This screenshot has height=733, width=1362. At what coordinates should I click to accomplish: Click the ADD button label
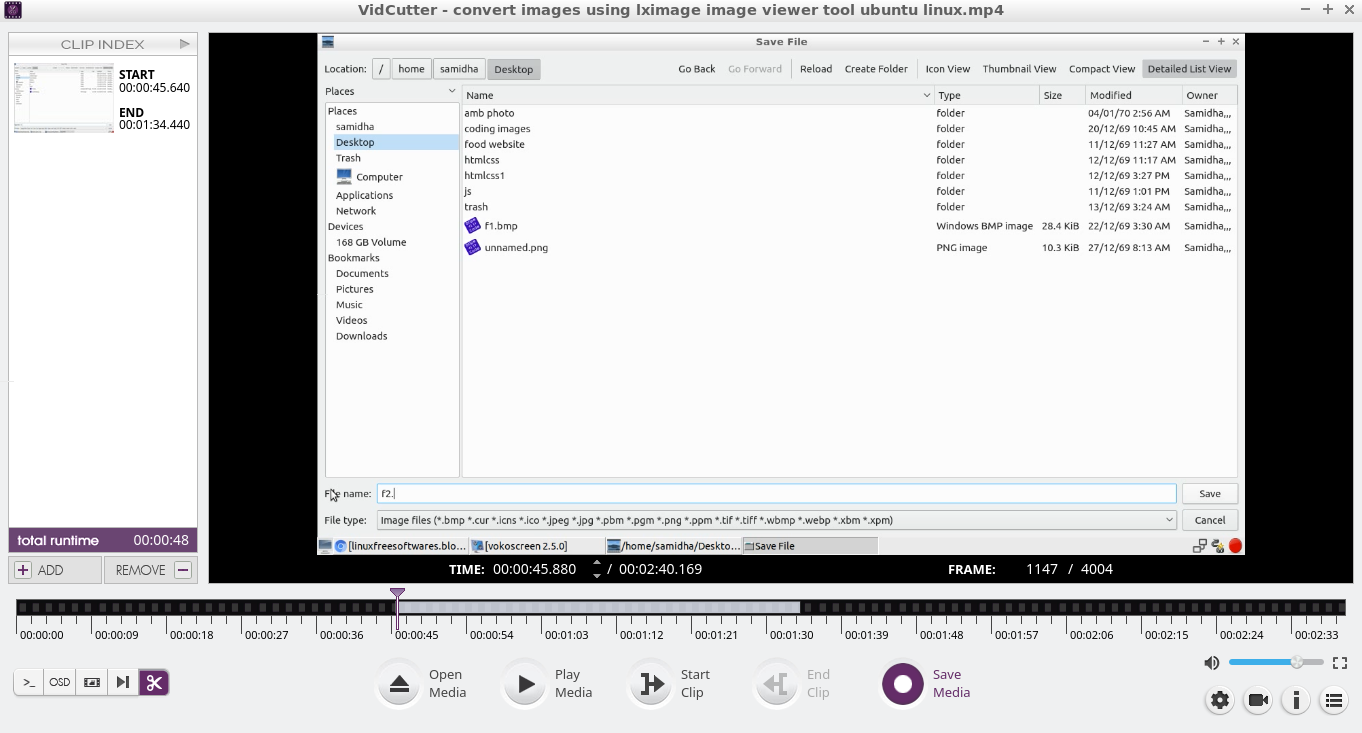click(50, 570)
